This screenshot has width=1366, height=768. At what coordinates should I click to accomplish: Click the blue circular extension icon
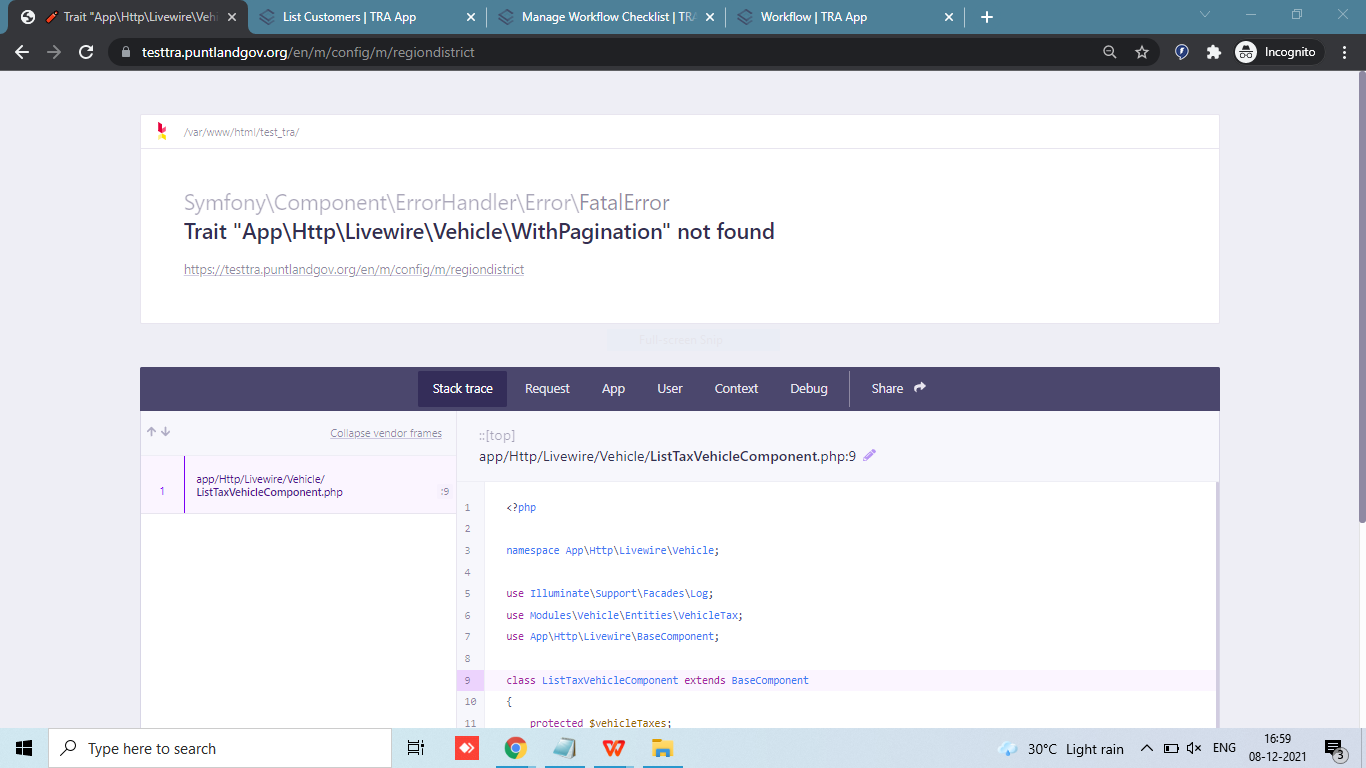1182,52
